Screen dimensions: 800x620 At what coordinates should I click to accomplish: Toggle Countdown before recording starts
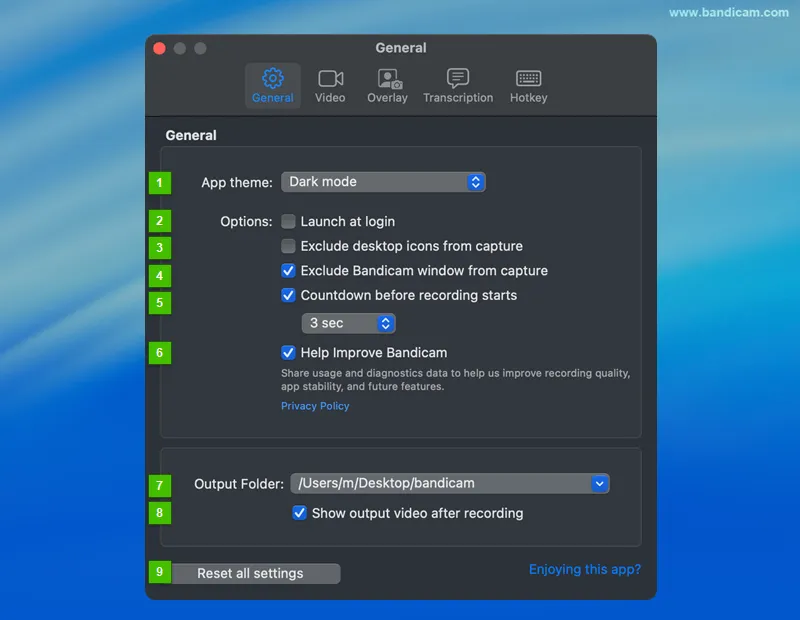[x=288, y=295]
